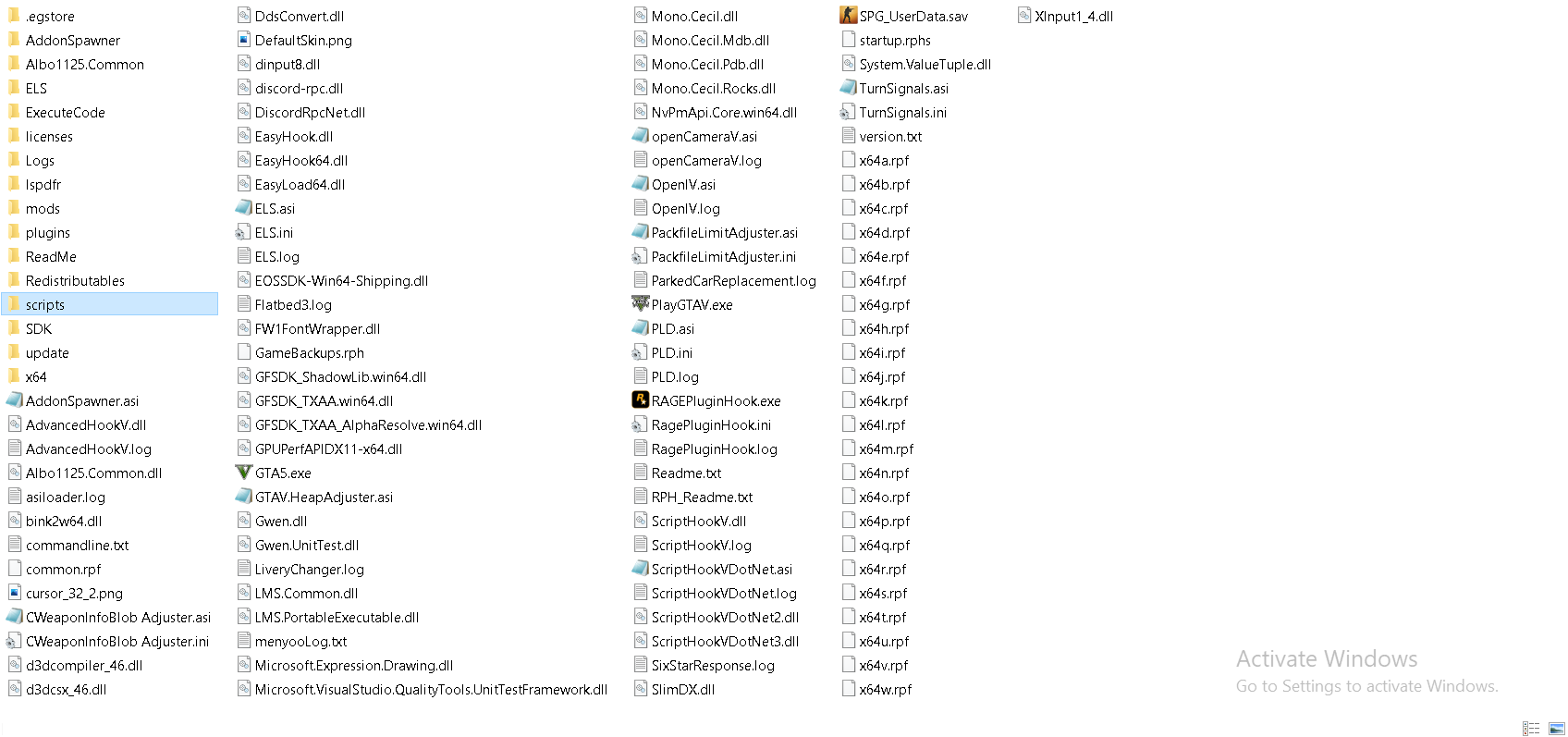The image size is (1568, 737).
Task: Select the ELS.asi plugin file icon
Action: point(244,208)
